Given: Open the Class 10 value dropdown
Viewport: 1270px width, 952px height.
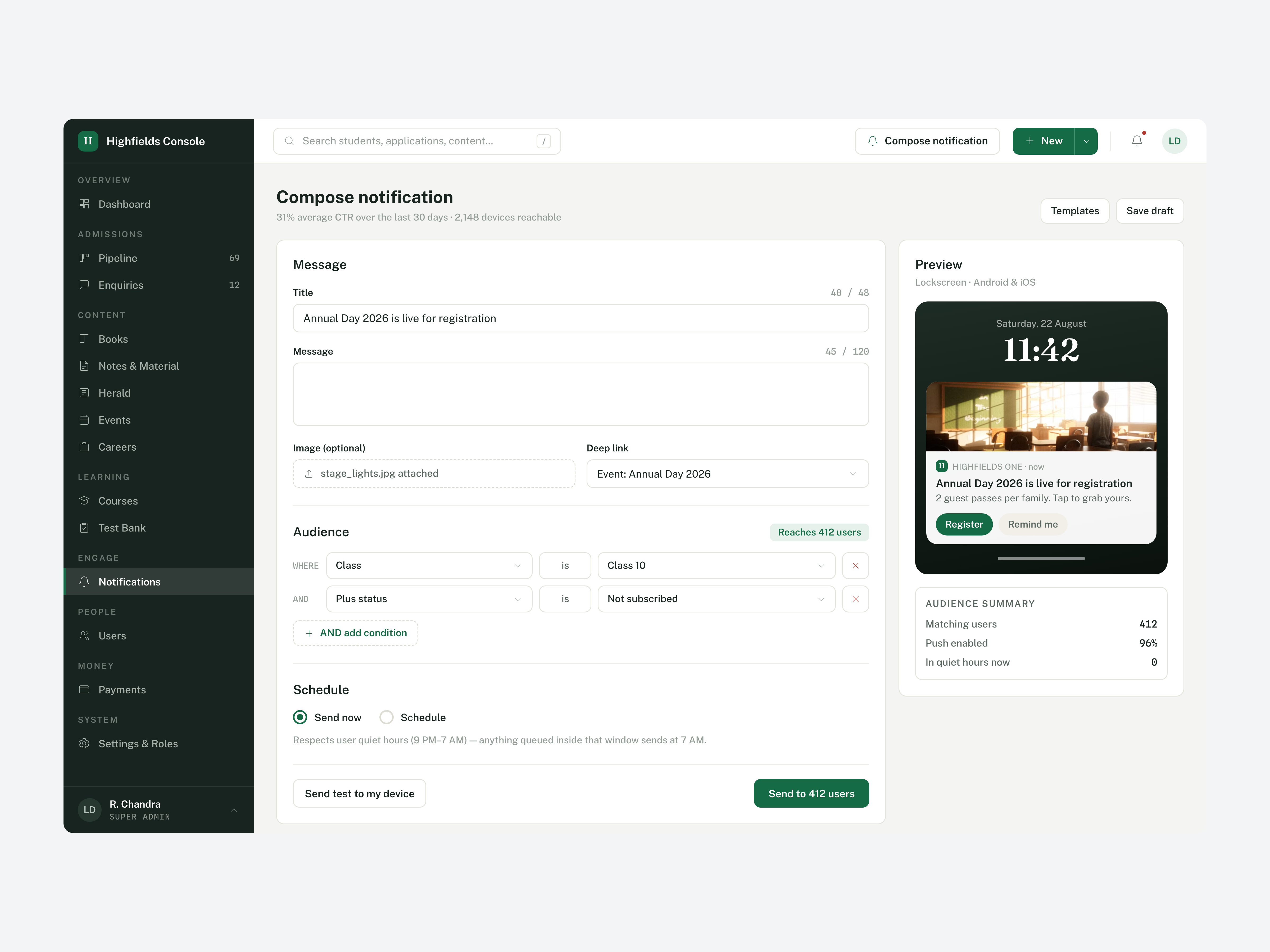Looking at the screenshot, I should [x=716, y=566].
